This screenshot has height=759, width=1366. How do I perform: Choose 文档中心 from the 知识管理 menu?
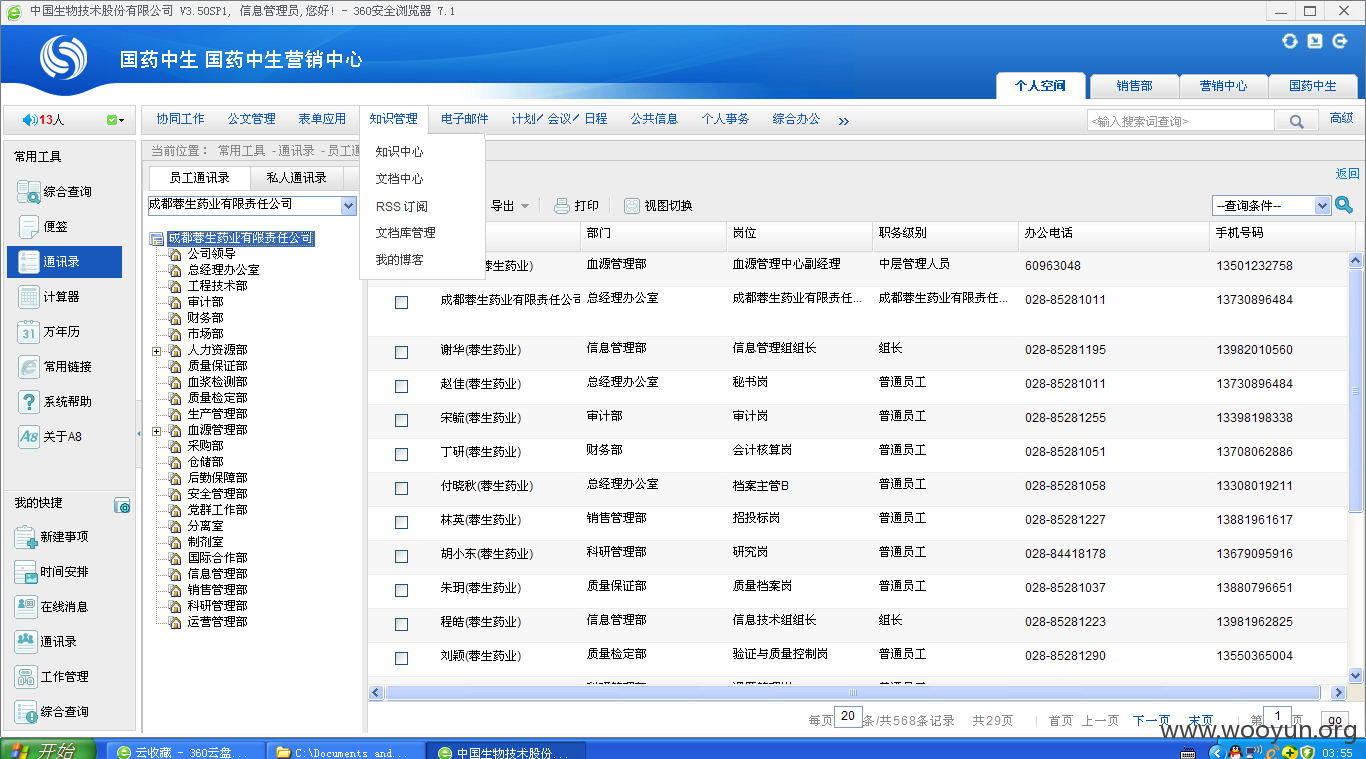click(x=399, y=179)
